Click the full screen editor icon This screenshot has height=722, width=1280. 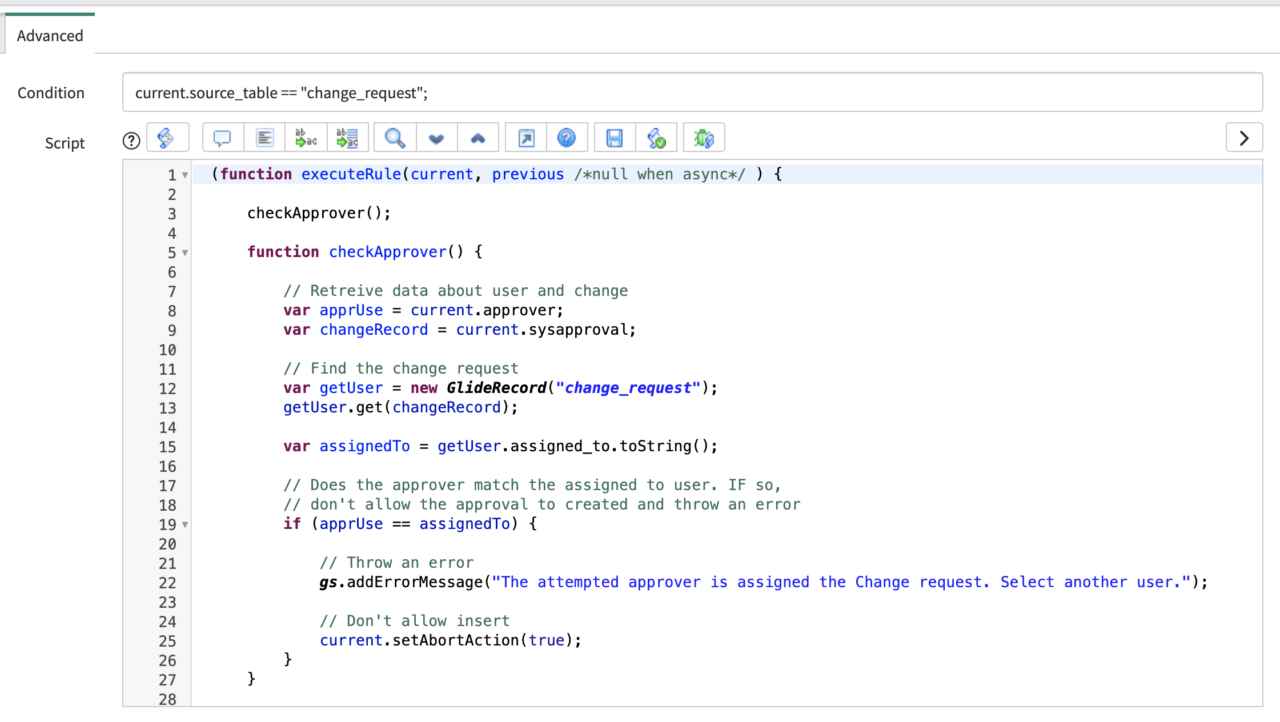point(526,138)
